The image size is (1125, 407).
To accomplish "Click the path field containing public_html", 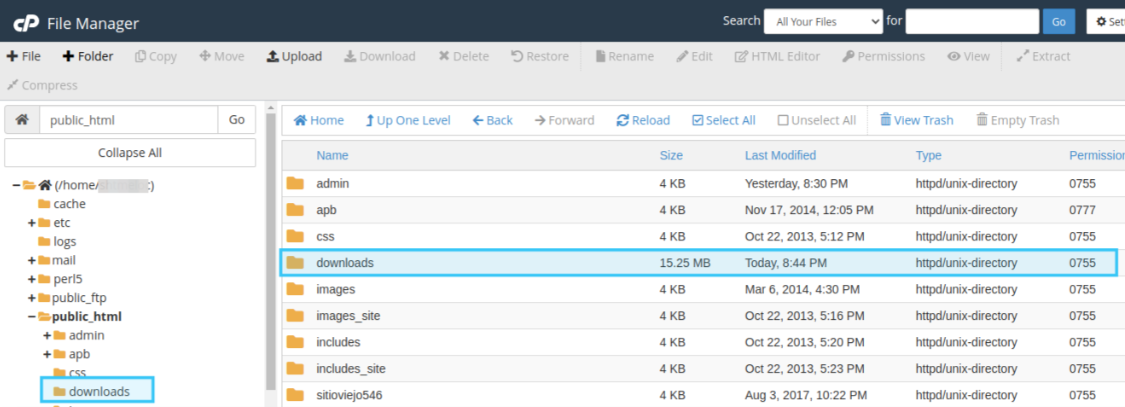I will pos(128,120).
